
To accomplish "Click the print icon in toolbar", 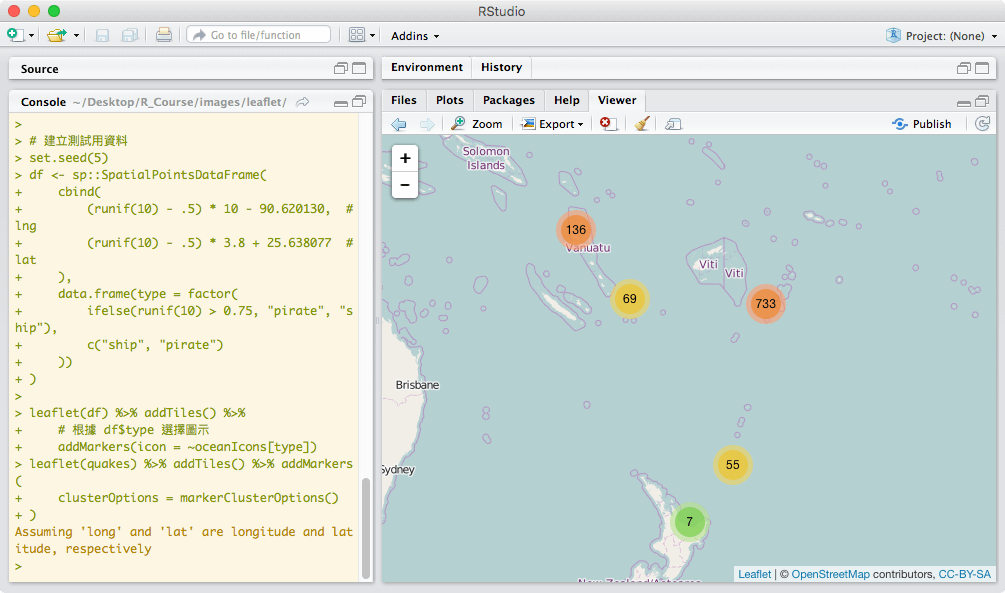I will coord(164,35).
